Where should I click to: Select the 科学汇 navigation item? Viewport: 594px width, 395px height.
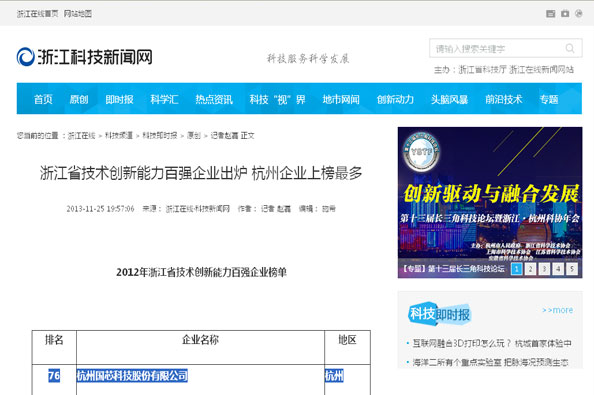(164, 99)
